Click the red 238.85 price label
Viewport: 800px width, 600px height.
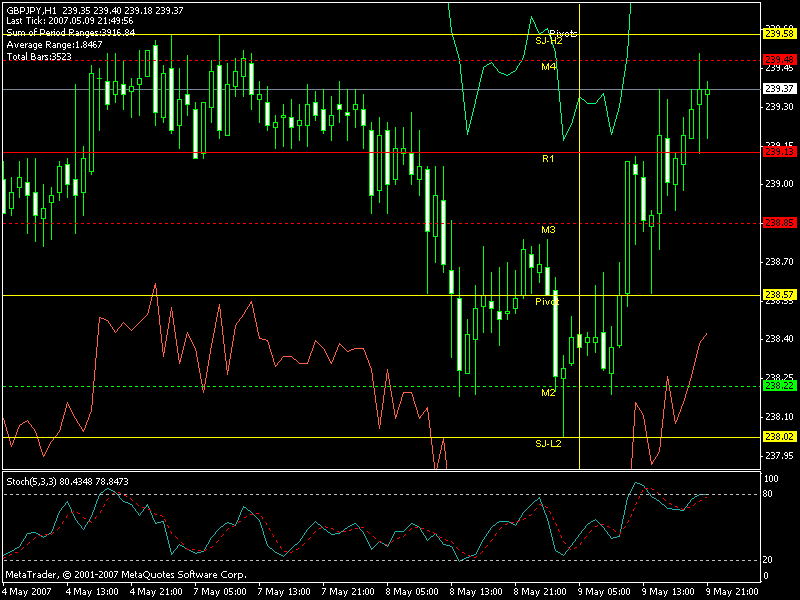pos(779,222)
